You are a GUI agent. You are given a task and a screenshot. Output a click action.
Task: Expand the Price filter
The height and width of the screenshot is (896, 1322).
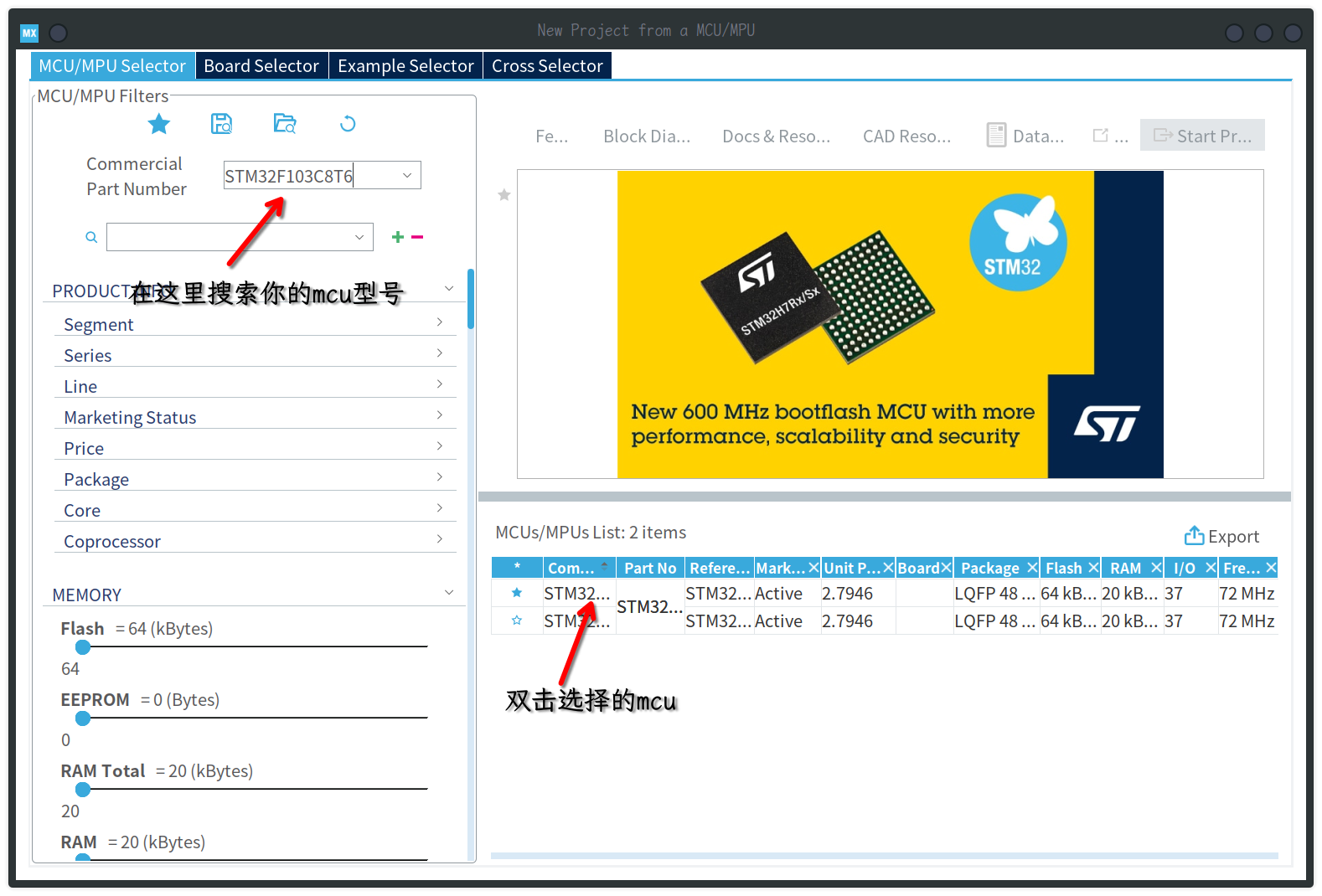coord(440,446)
